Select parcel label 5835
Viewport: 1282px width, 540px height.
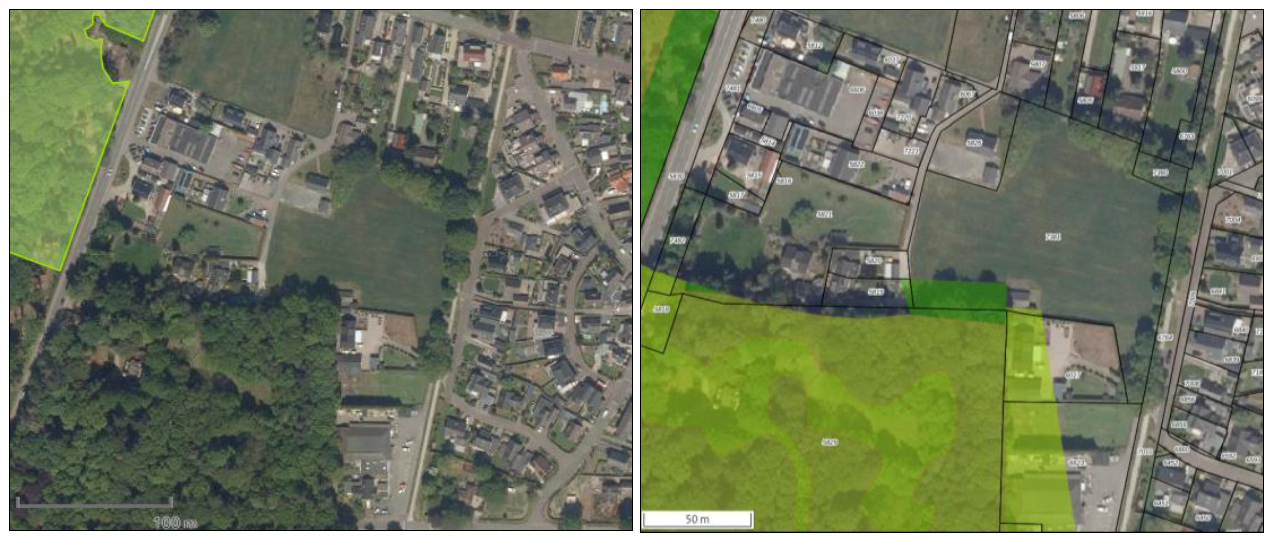(754, 175)
